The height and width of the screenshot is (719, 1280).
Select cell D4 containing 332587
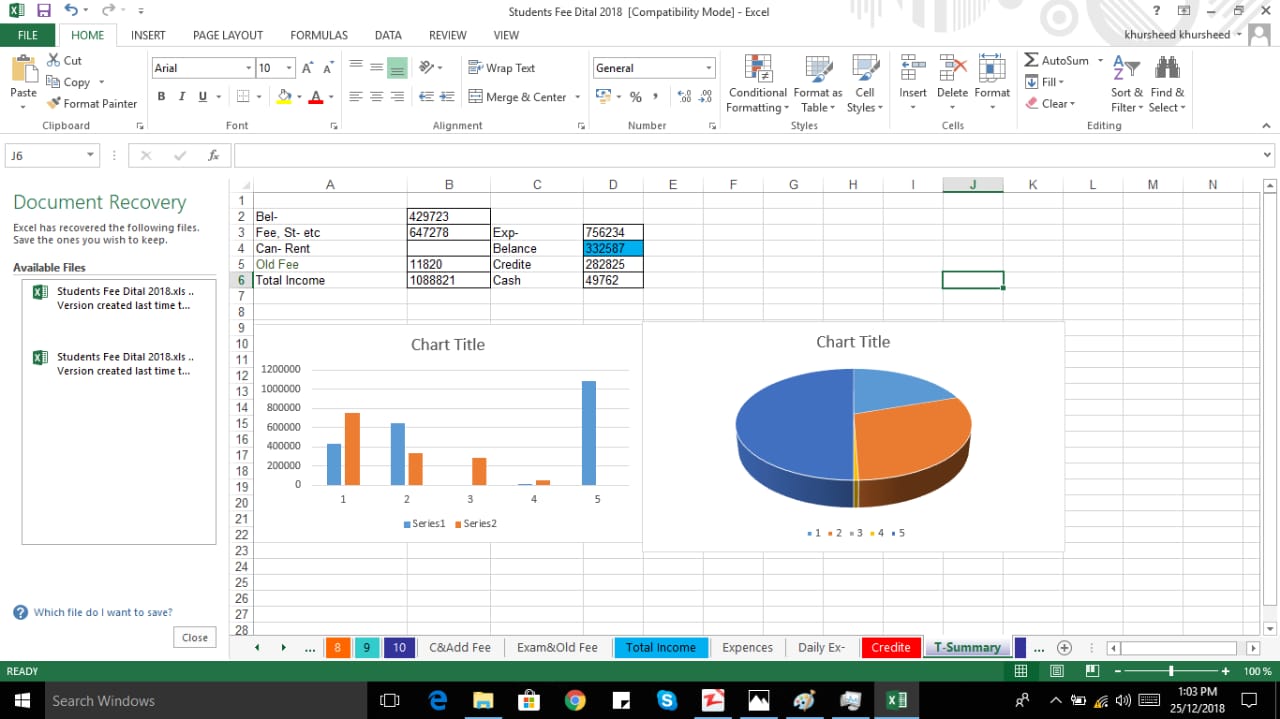[612, 248]
